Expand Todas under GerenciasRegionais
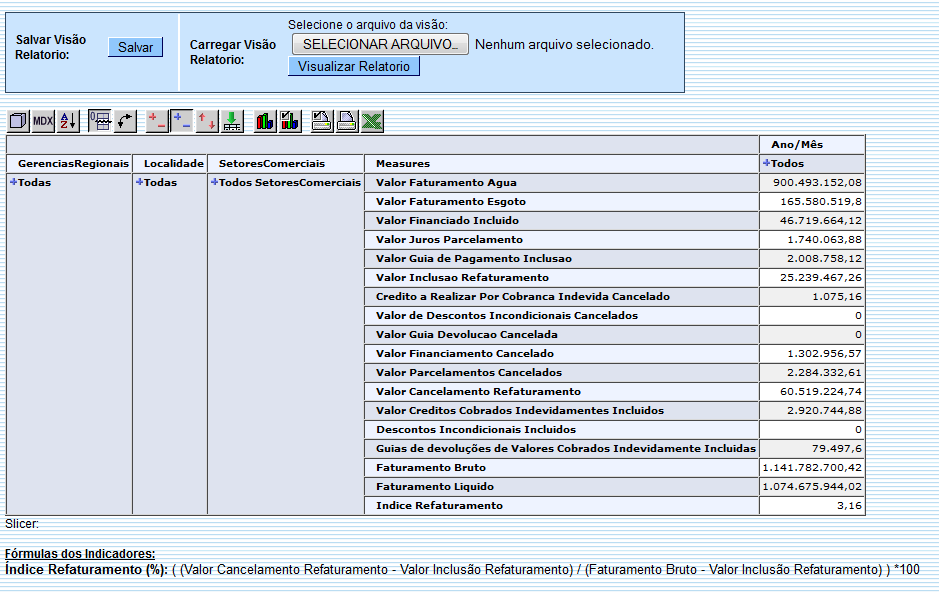This screenshot has width=939, height=594. coord(16,182)
